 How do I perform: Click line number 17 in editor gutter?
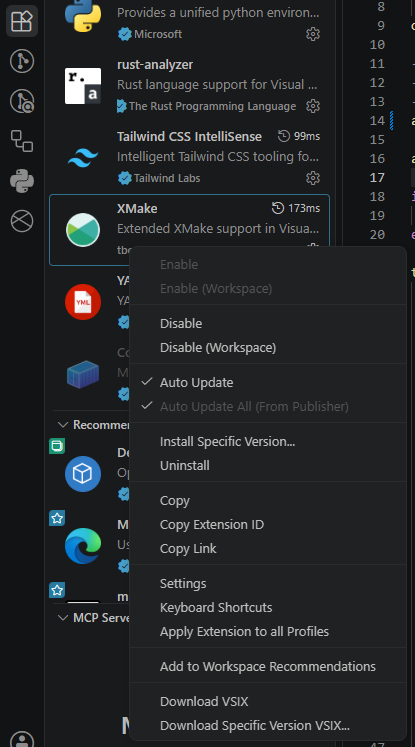coord(377,178)
